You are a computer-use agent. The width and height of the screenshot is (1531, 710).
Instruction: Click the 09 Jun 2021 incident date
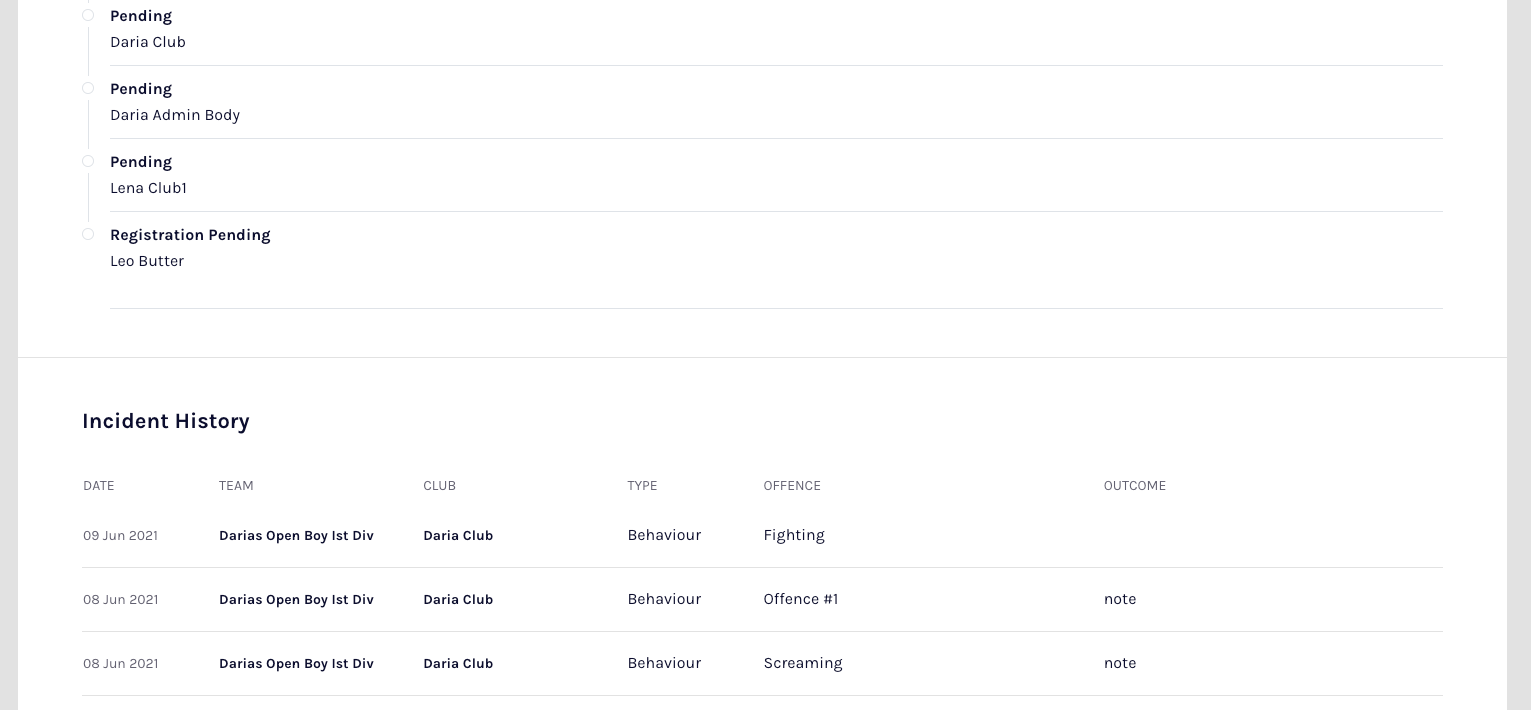pyautogui.click(x=120, y=536)
